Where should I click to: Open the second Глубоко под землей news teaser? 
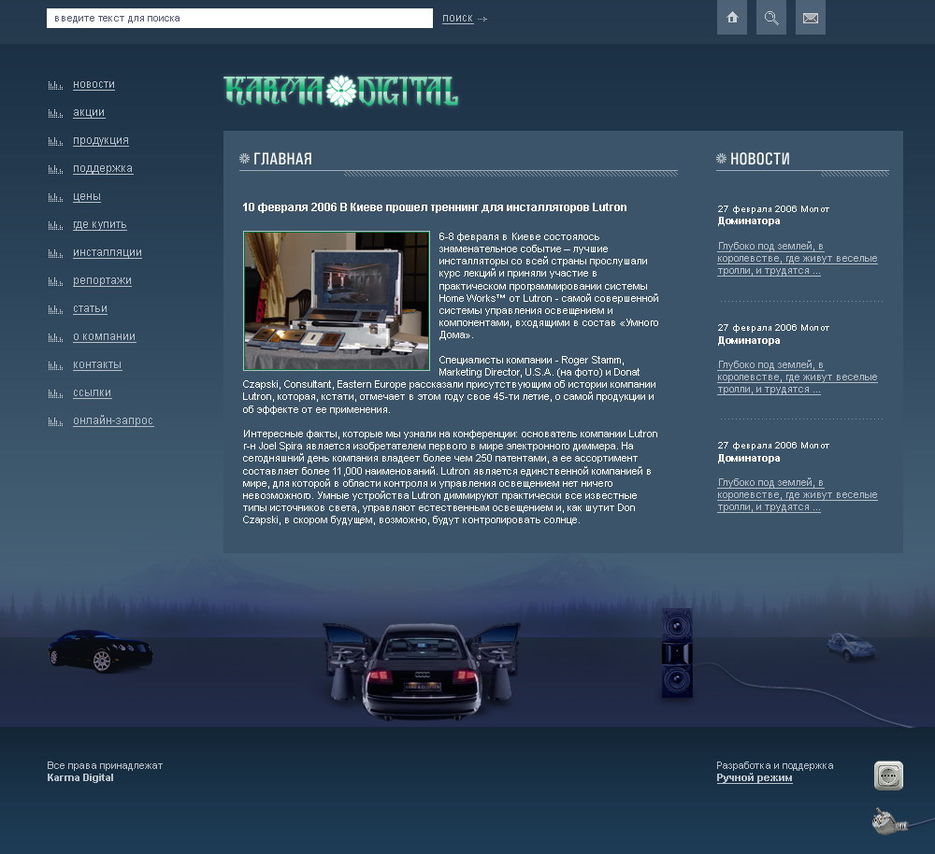click(797, 377)
